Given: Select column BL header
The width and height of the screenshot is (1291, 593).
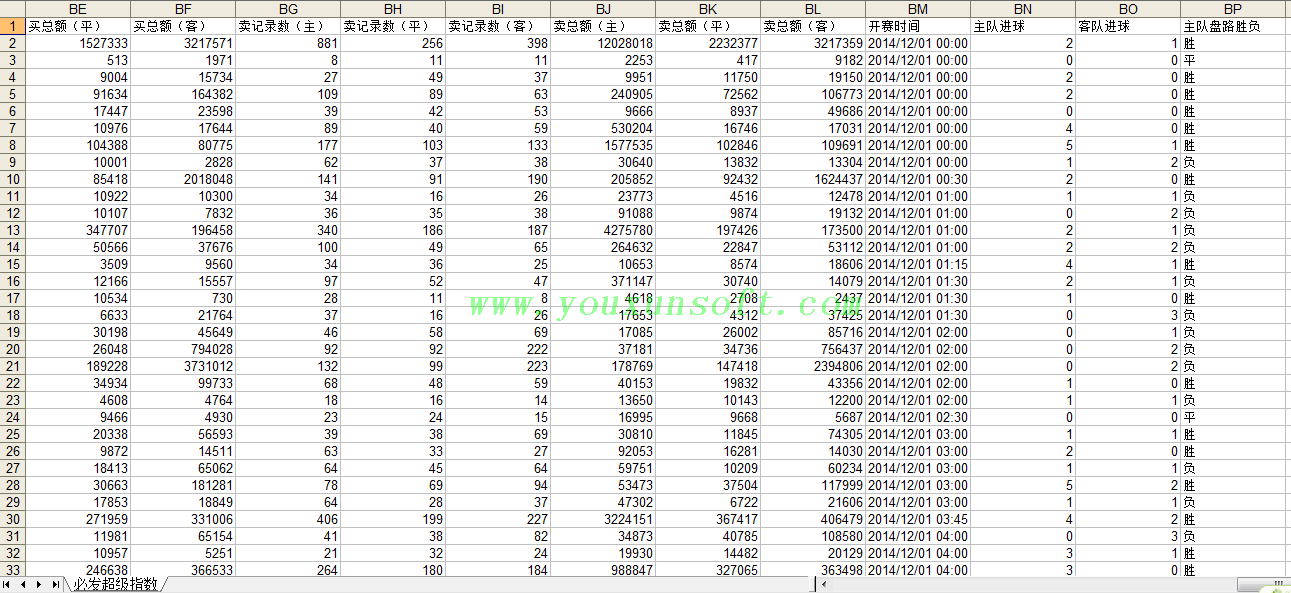Looking at the screenshot, I should 813,9.
